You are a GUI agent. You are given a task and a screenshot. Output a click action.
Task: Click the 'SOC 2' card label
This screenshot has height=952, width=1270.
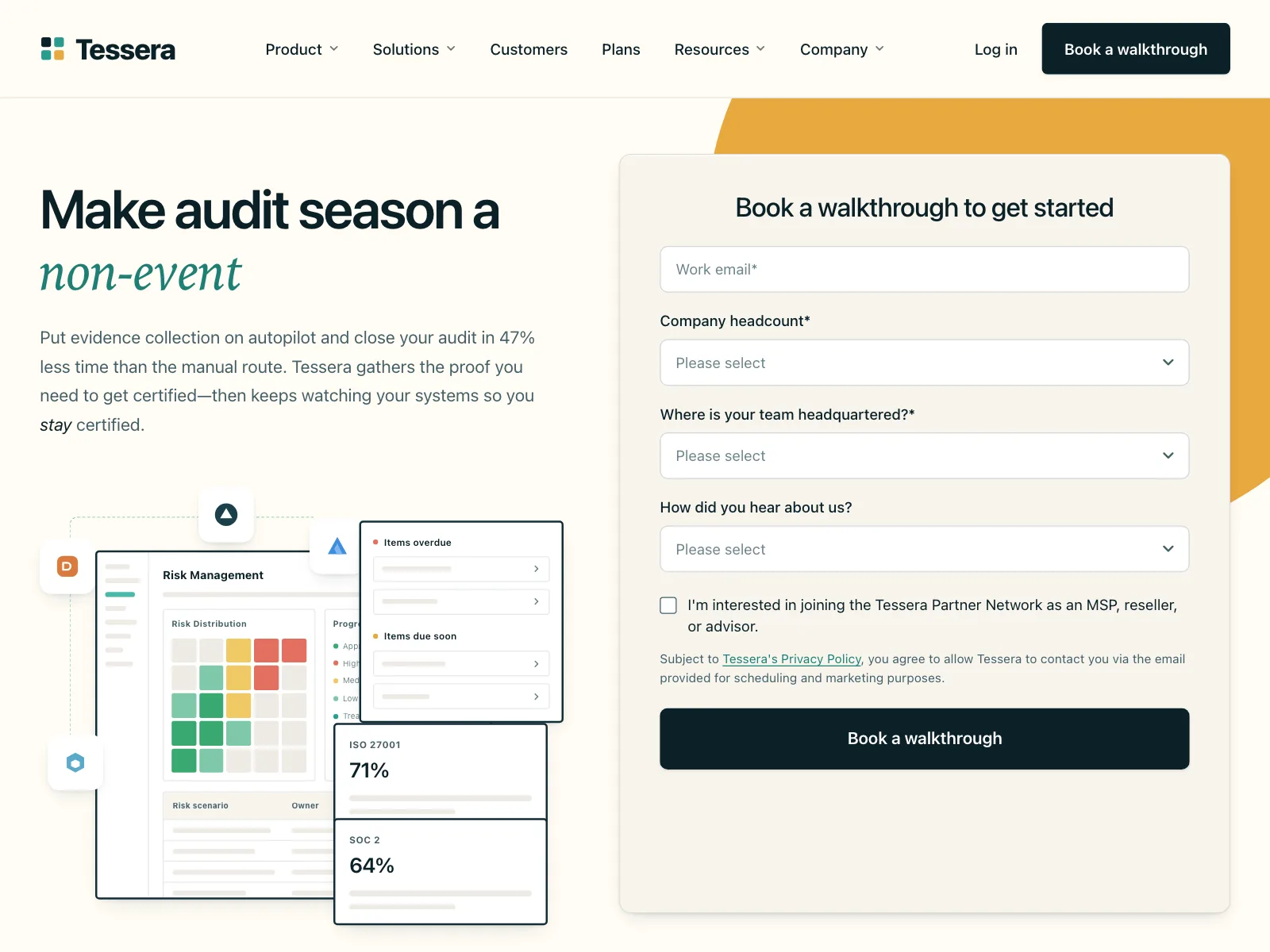(364, 840)
